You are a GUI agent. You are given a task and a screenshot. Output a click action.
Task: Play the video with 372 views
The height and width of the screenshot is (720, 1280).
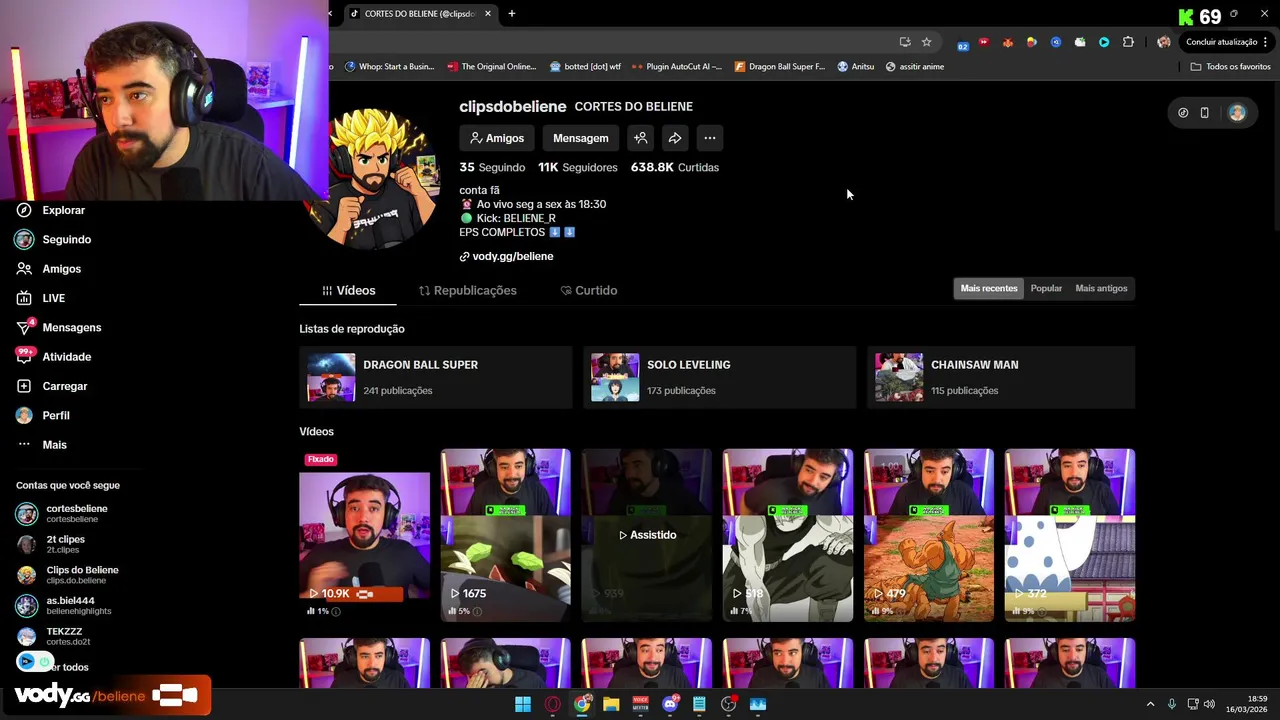point(1070,535)
